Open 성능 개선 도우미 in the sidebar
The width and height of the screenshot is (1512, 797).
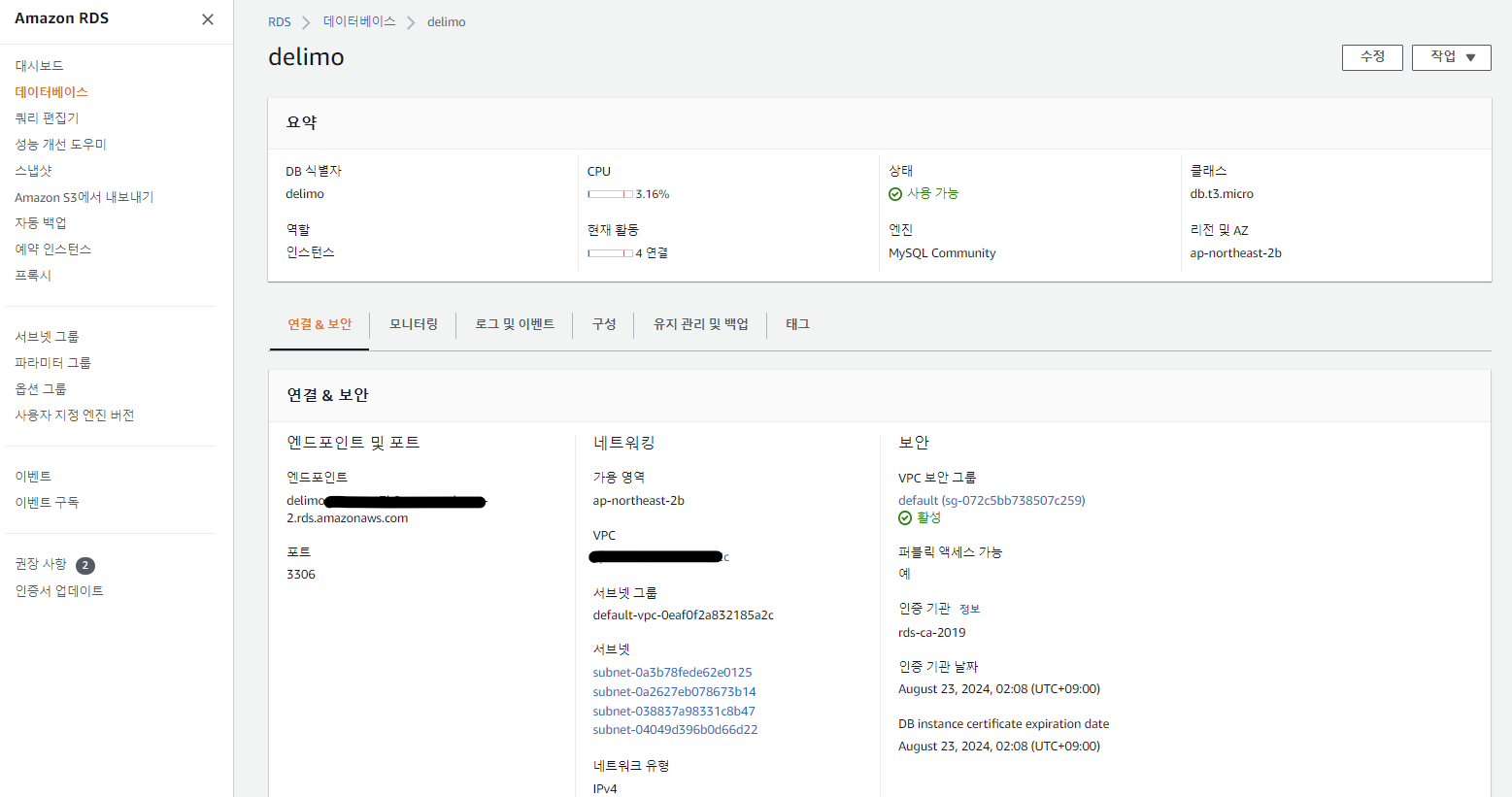(x=60, y=145)
